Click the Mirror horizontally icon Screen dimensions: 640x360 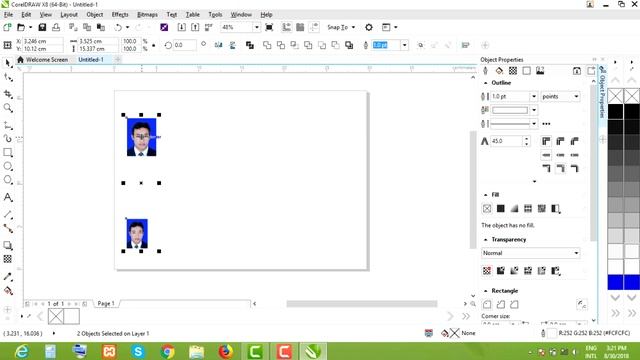tap(219, 45)
